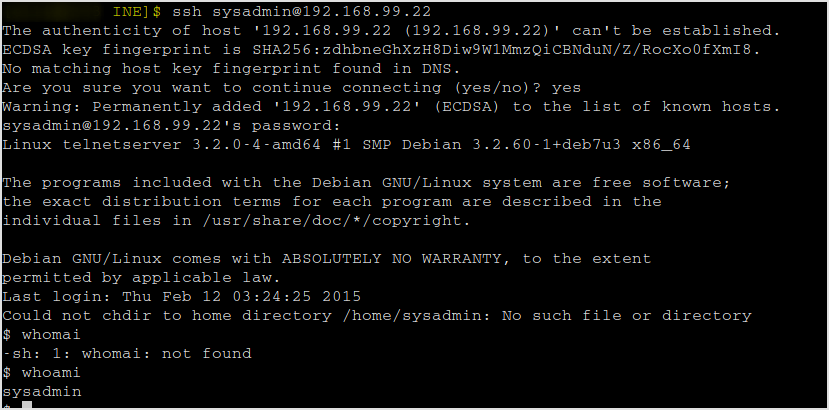829x410 pixels.
Task: Click the /usr/share/doc/*/copyright path text
Action: pyautogui.click(x=336, y=221)
